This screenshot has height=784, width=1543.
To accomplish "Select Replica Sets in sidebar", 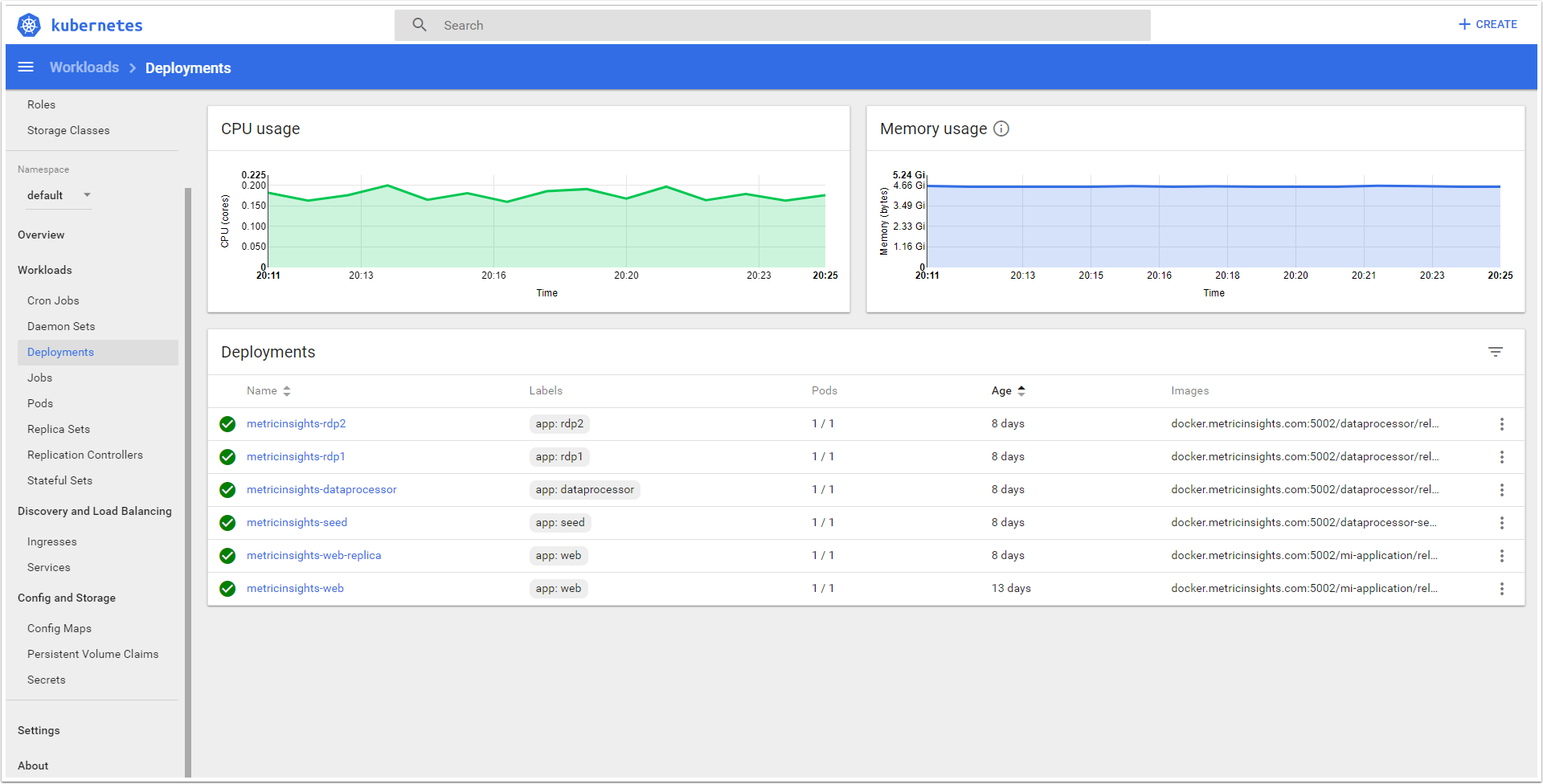I will pyautogui.click(x=59, y=429).
